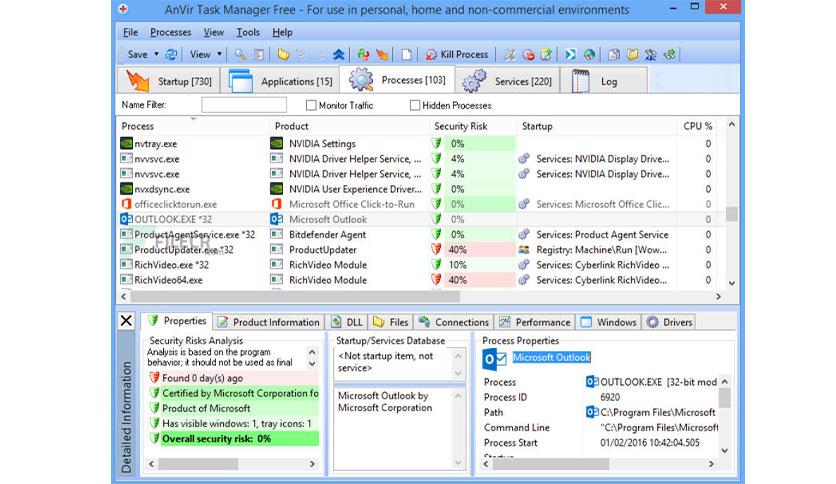Image resolution: width=836 pixels, height=484 pixels.
Task: Click process list scroll-down arrow
Action: tap(732, 283)
